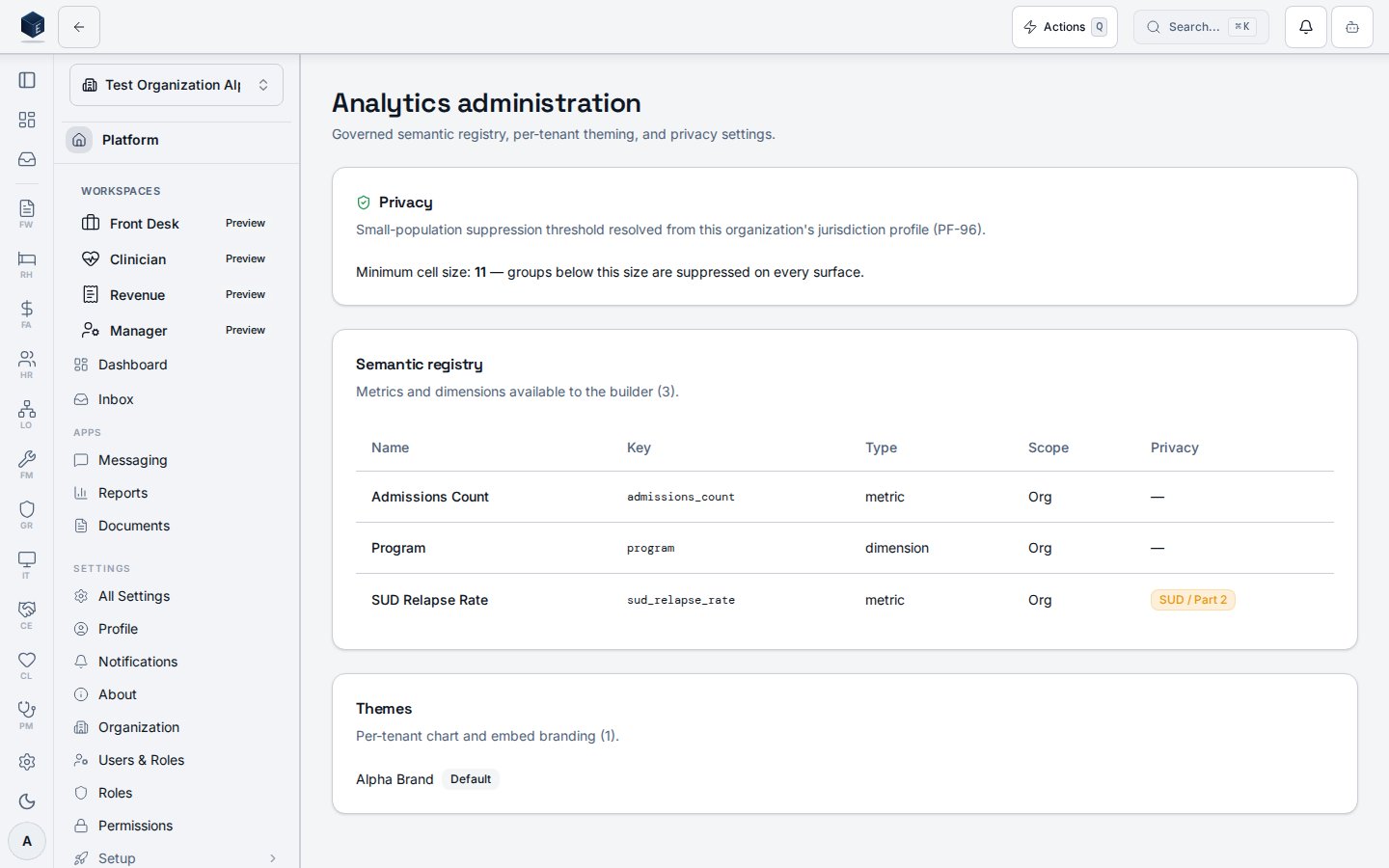Viewport: 1389px width, 868px height.
Task: Toggle the sidebar panel icon
Action: (x=27, y=80)
